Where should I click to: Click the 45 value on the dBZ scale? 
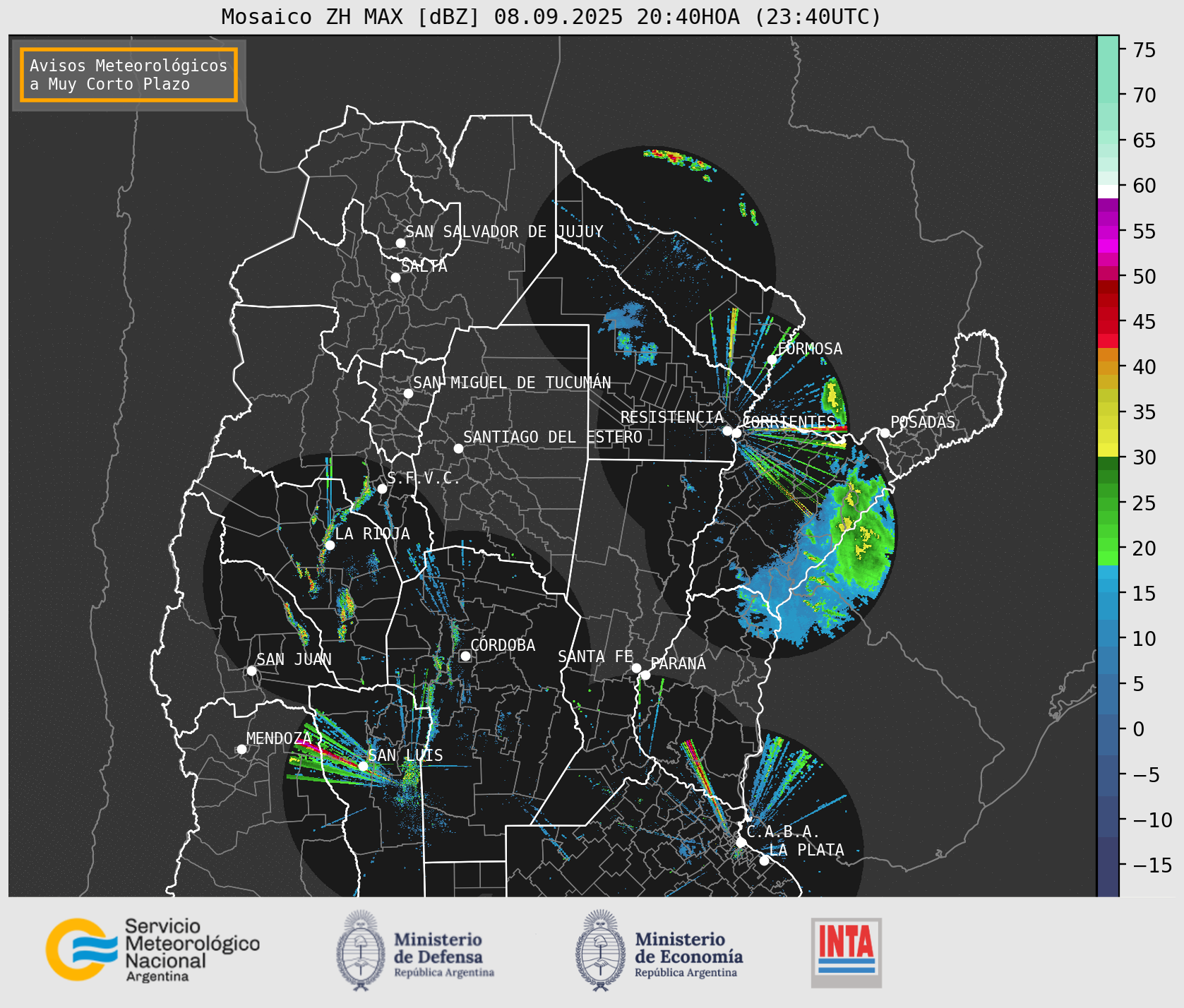[x=1144, y=322]
